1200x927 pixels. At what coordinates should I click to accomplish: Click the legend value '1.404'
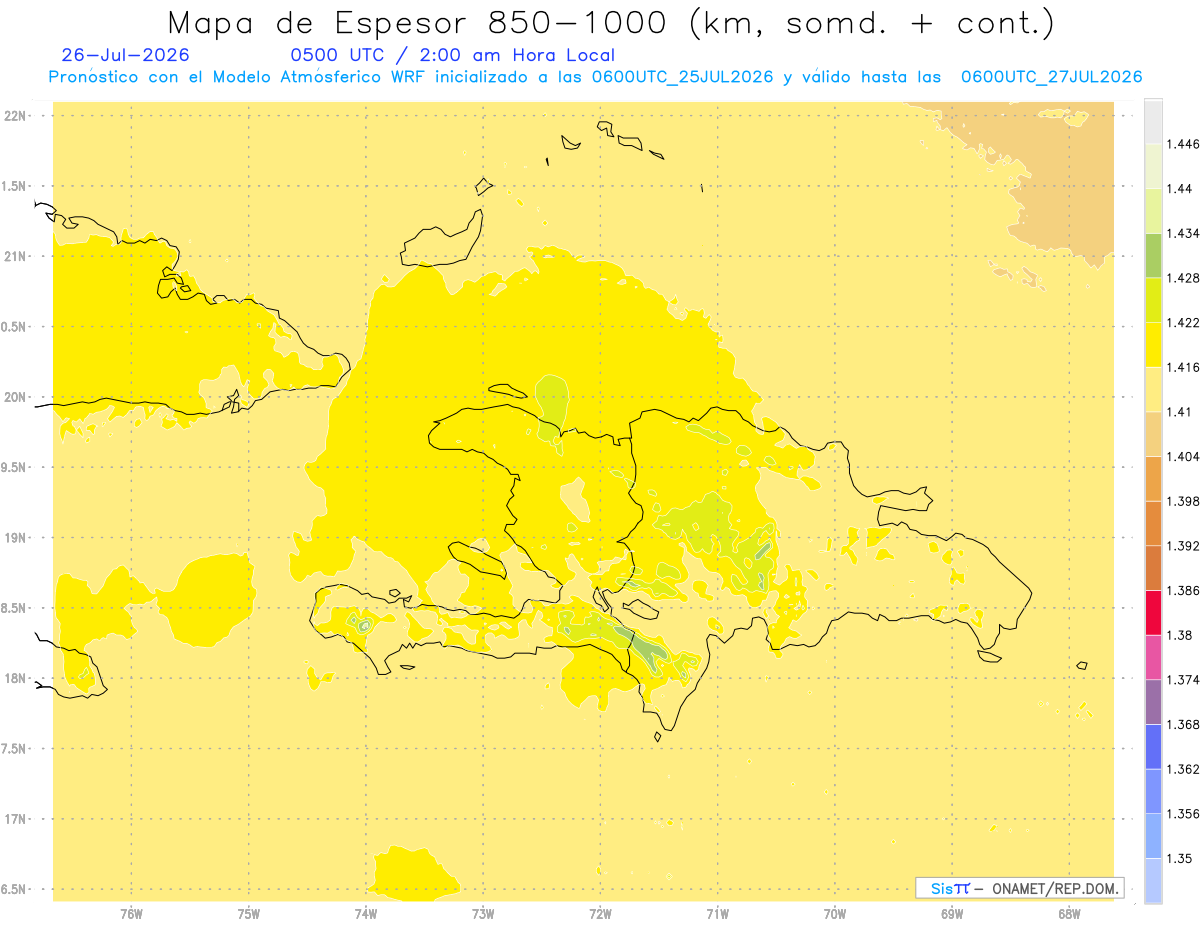tap(1183, 456)
